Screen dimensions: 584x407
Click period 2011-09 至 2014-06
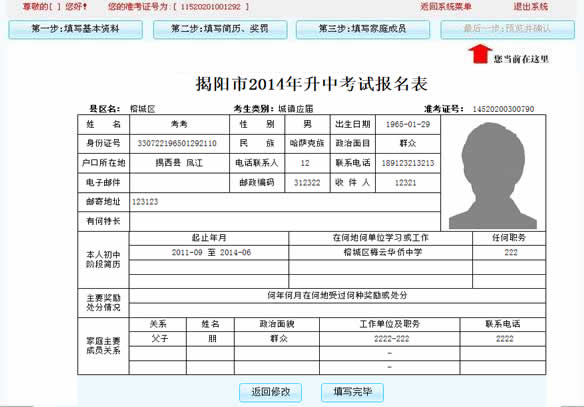coord(211,252)
